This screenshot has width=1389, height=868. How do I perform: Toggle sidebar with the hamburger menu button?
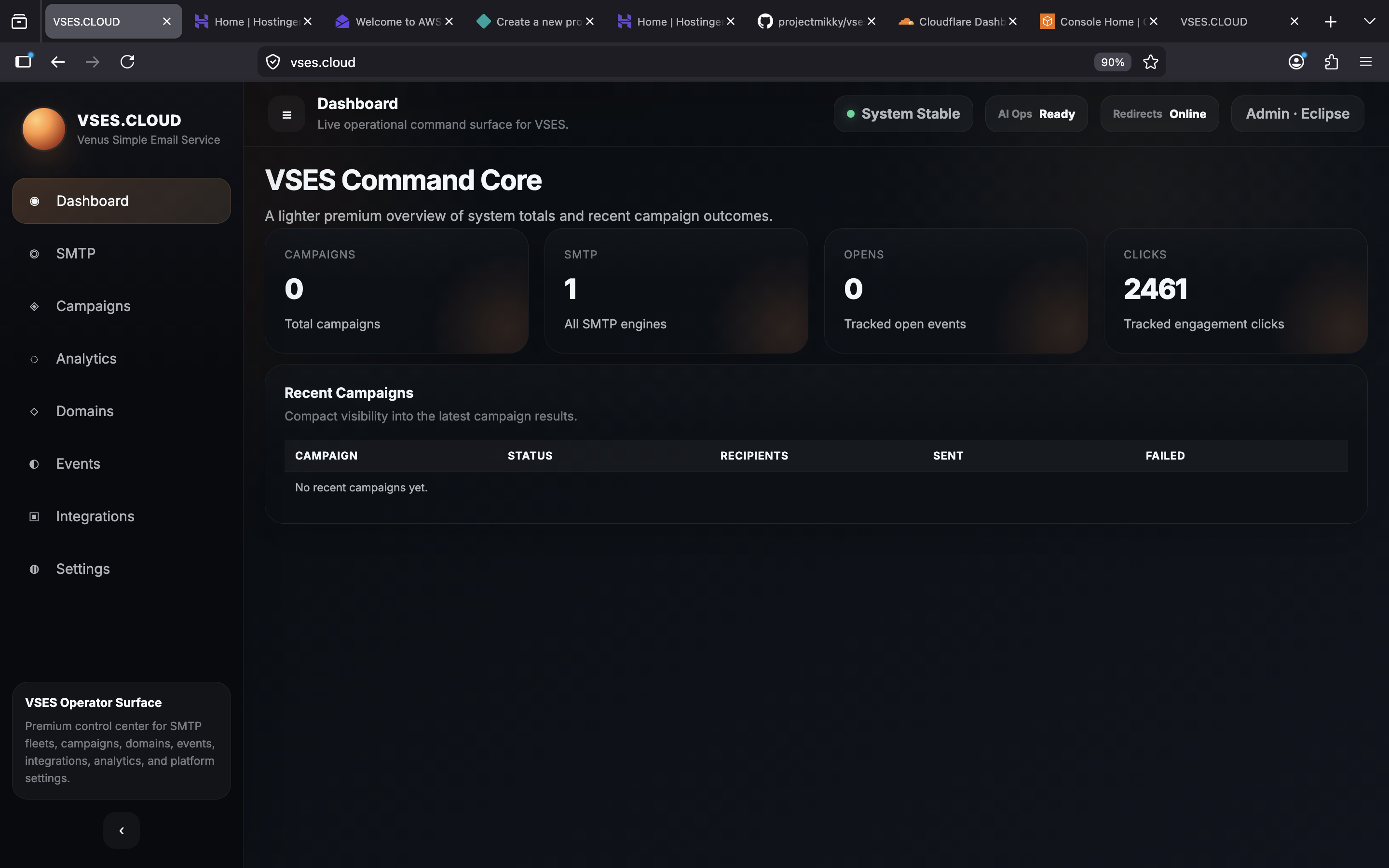tap(286, 115)
